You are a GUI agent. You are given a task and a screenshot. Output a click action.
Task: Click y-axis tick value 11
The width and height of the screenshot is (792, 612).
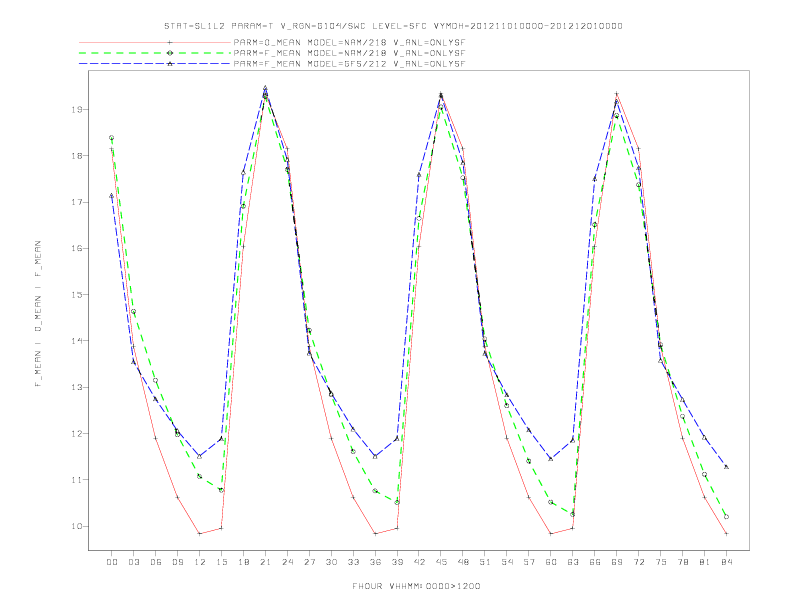click(x=77, y=480)
